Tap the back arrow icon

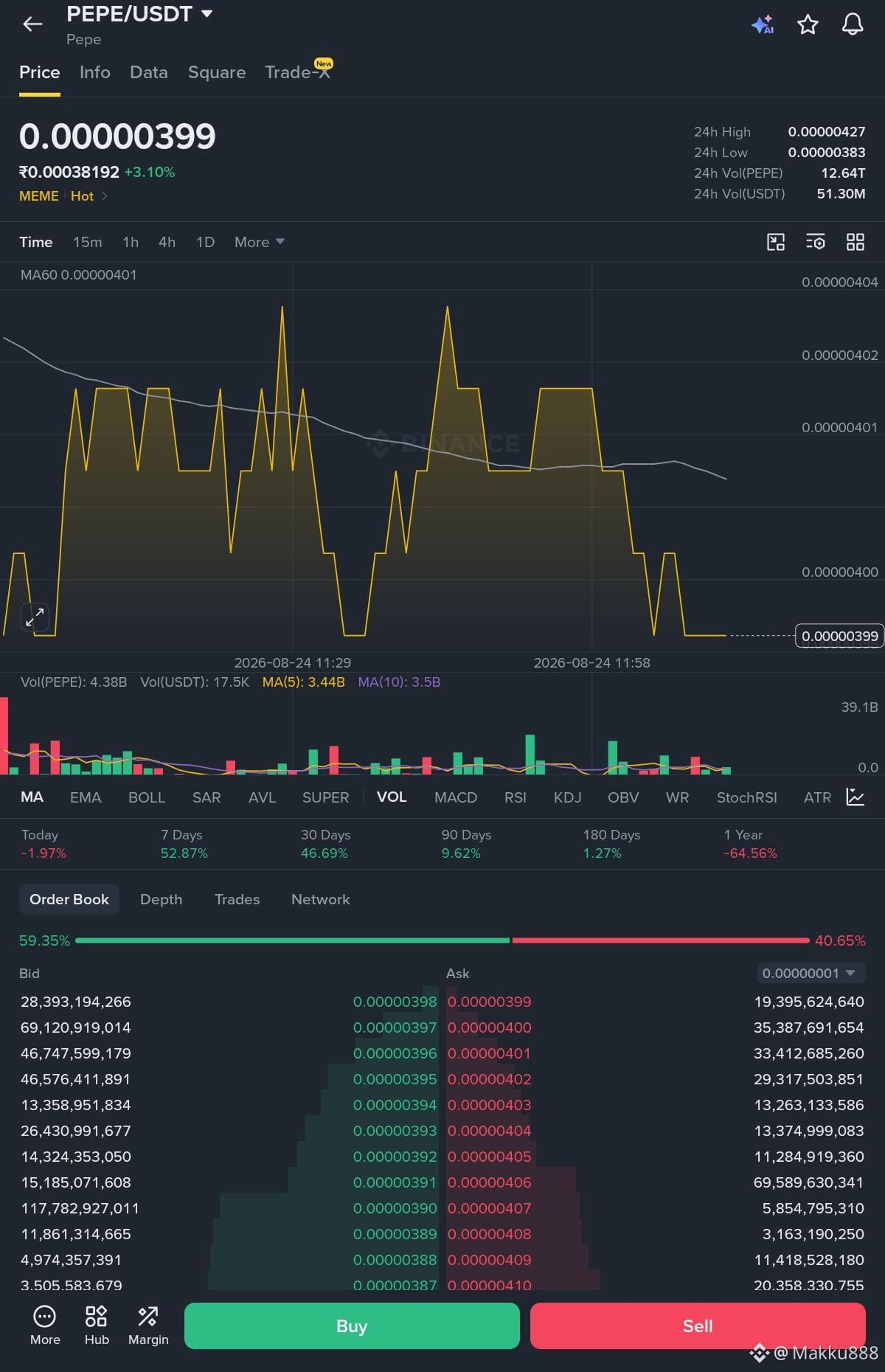[x=32, y=24]
